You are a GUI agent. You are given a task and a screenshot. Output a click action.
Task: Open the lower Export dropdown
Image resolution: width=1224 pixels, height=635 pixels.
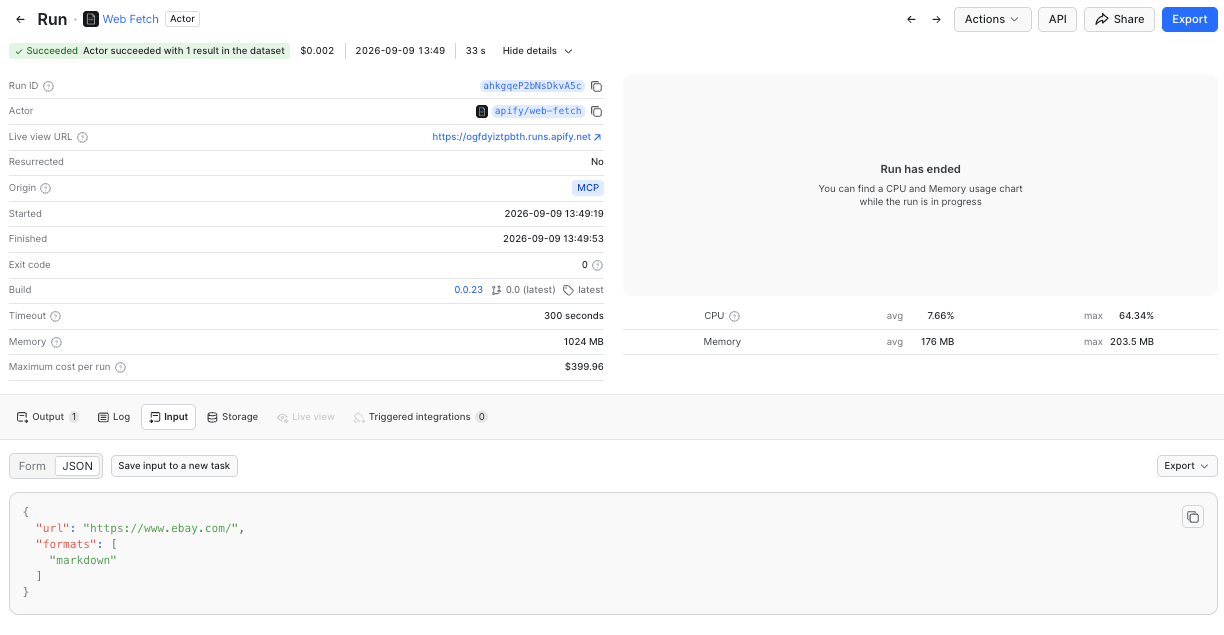[x=1187, y=466]
